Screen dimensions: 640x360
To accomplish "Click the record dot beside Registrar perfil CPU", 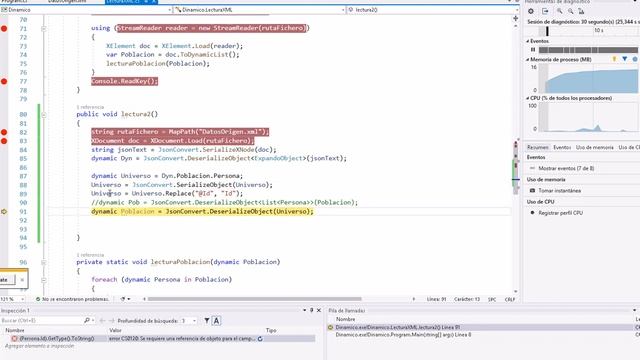I will (x=532, y=213).
